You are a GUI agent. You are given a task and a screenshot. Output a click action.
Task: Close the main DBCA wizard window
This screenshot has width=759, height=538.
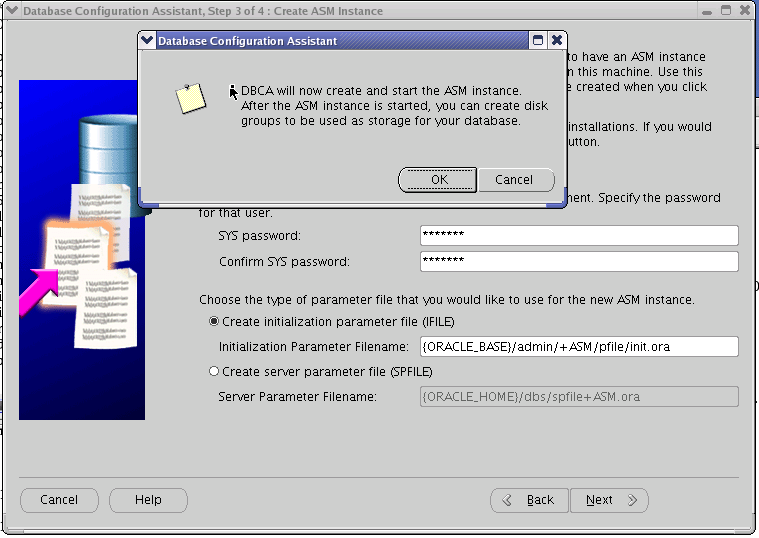tap(745, 10)
